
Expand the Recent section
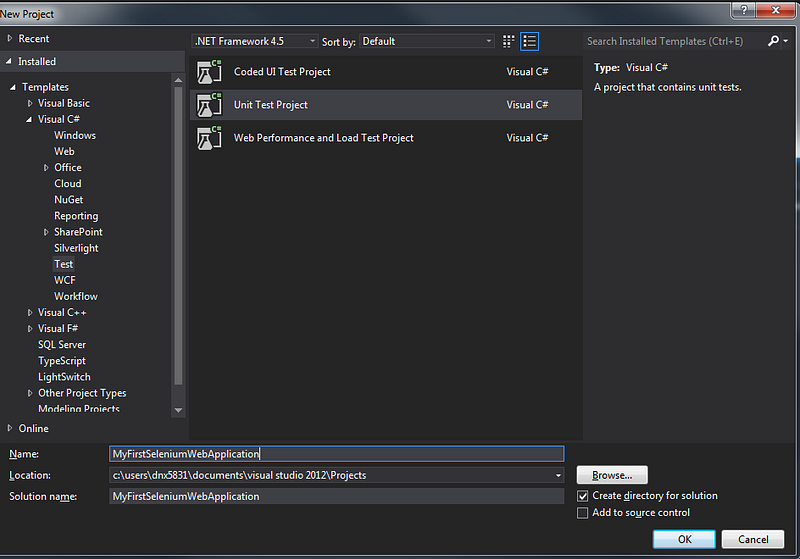pos(10,38)
